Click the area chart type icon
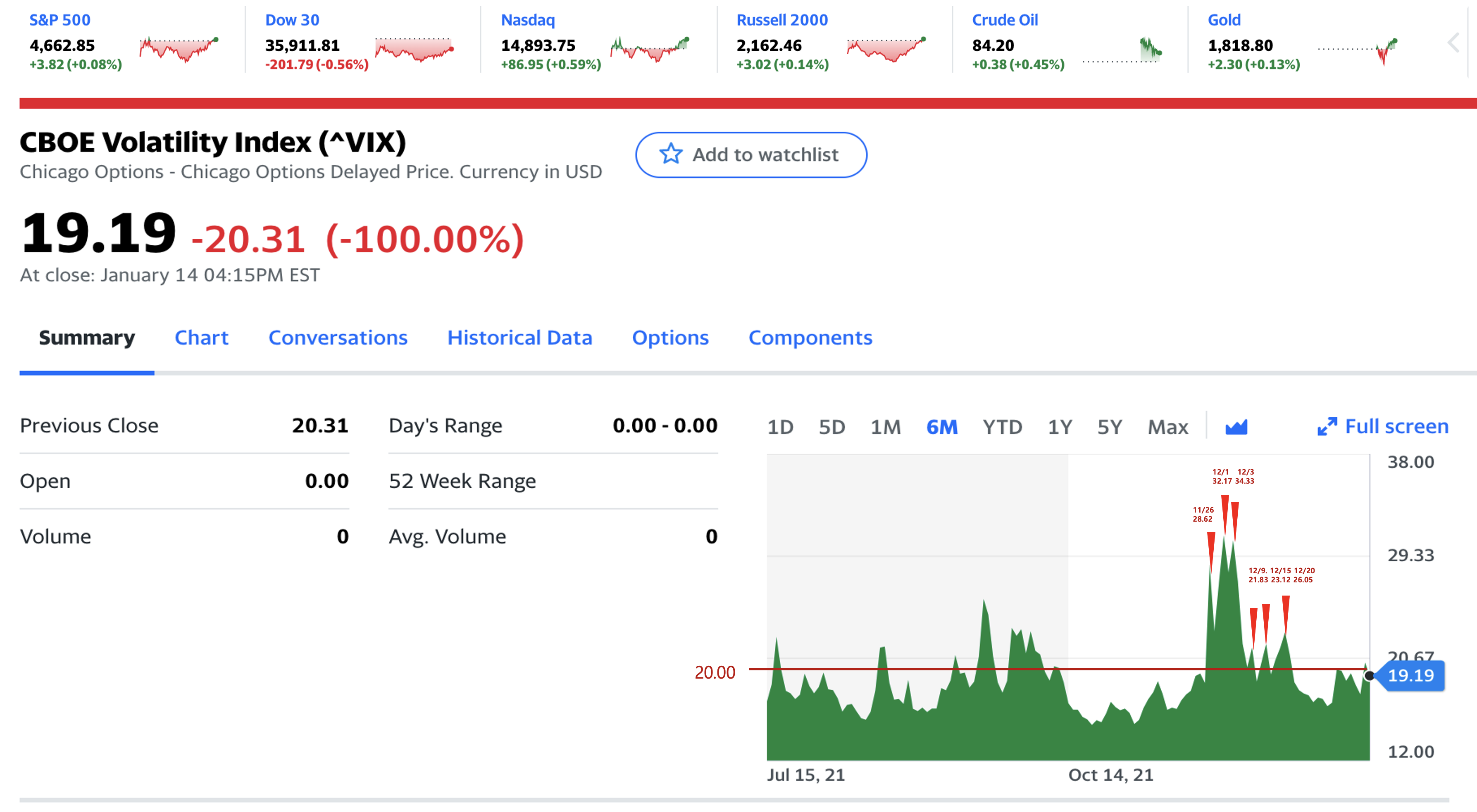Viewport: 1477px width, 812px height. click(x=1236, y=427)
